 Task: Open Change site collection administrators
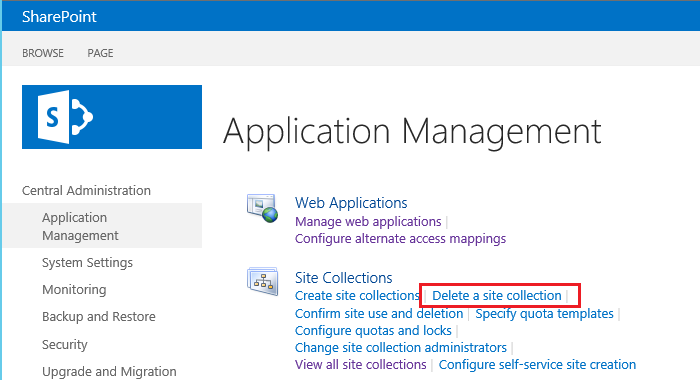tap(401, 347)
